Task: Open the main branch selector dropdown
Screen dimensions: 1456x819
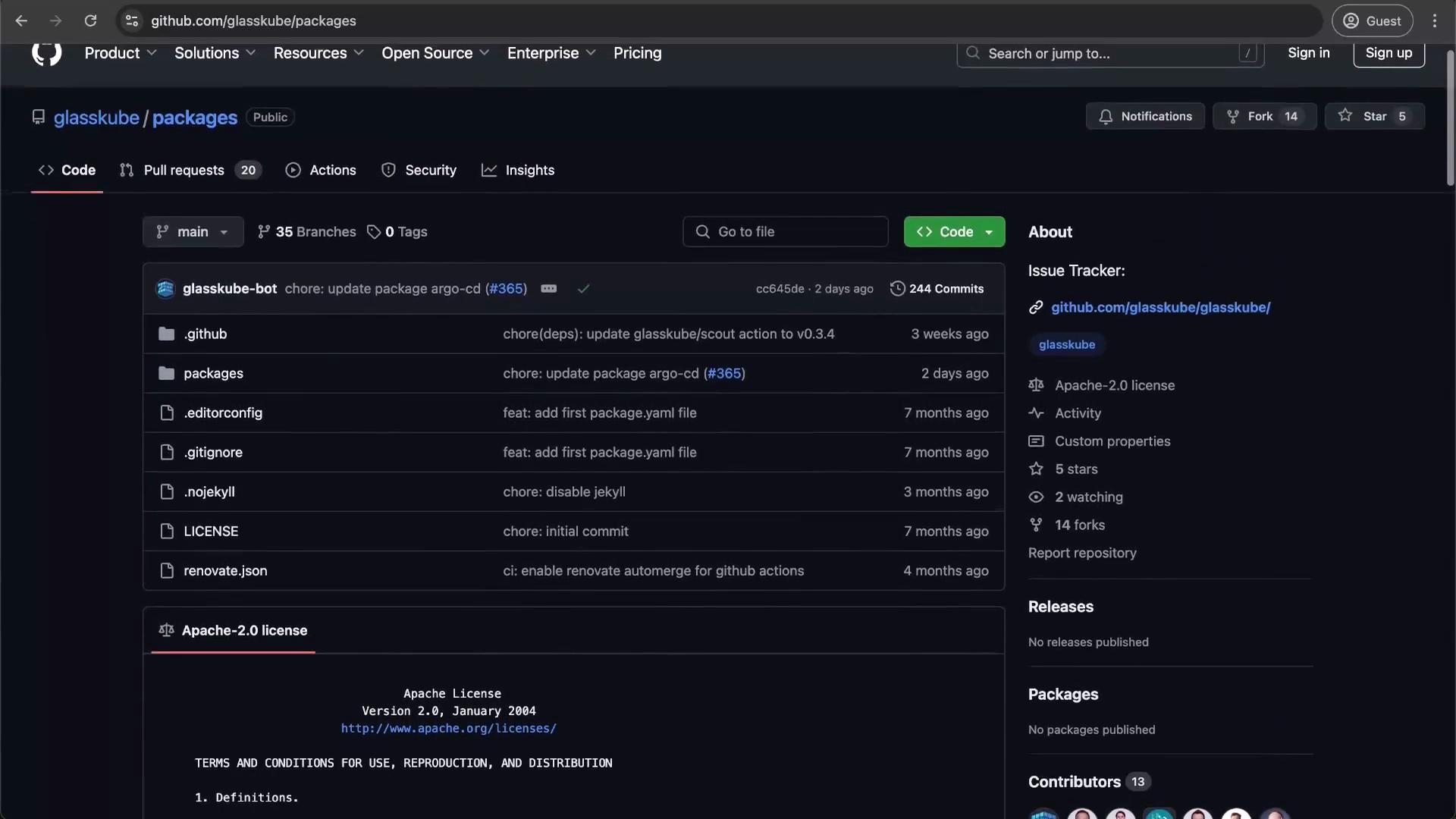Action: tap(193, 231)
